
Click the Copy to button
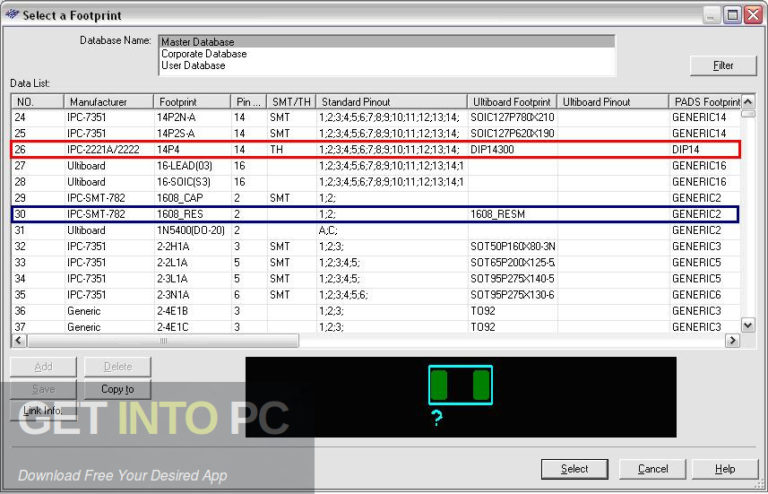[118, 389]
